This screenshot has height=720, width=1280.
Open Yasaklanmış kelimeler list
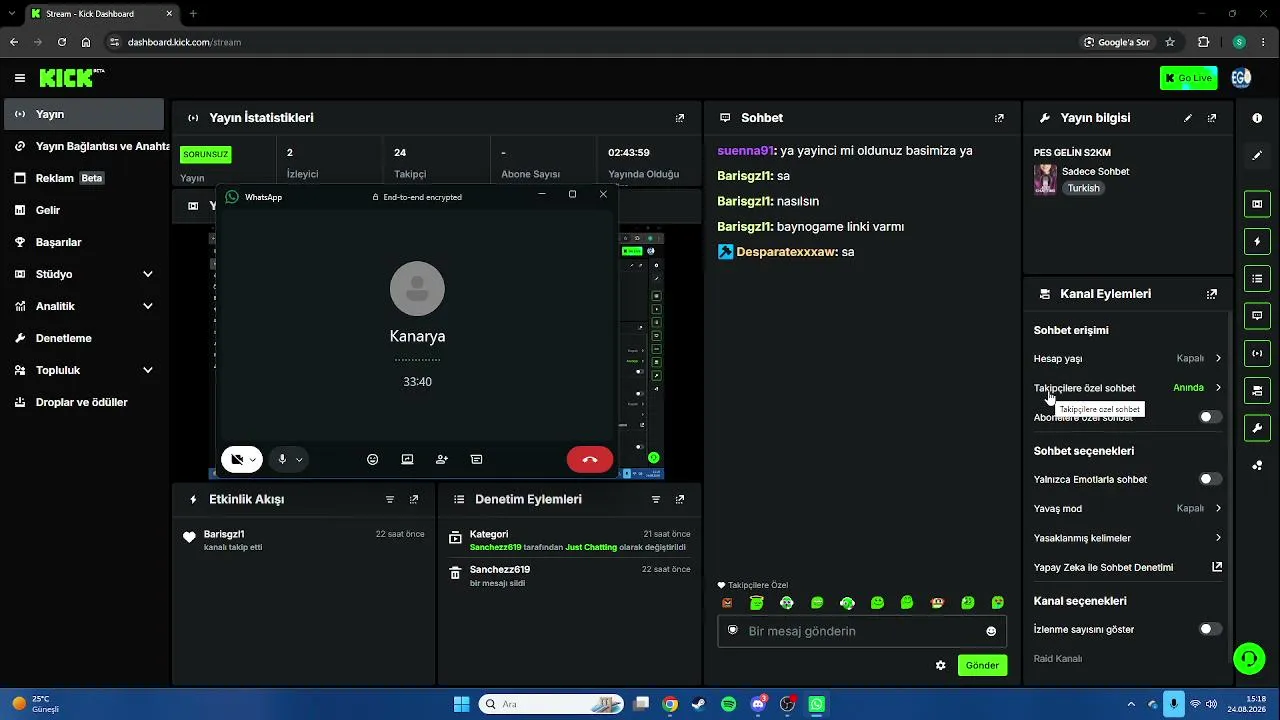pyautogui.click(x=1127, y=538)
